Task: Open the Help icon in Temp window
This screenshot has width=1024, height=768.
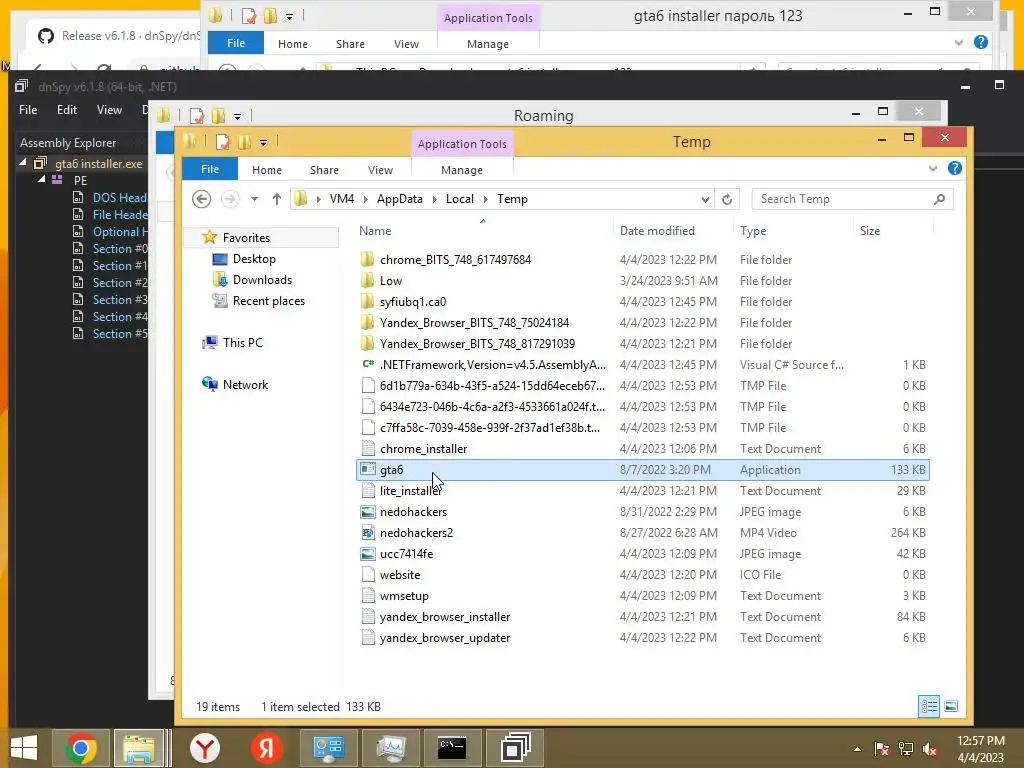Action: click(x=954, y=168)
